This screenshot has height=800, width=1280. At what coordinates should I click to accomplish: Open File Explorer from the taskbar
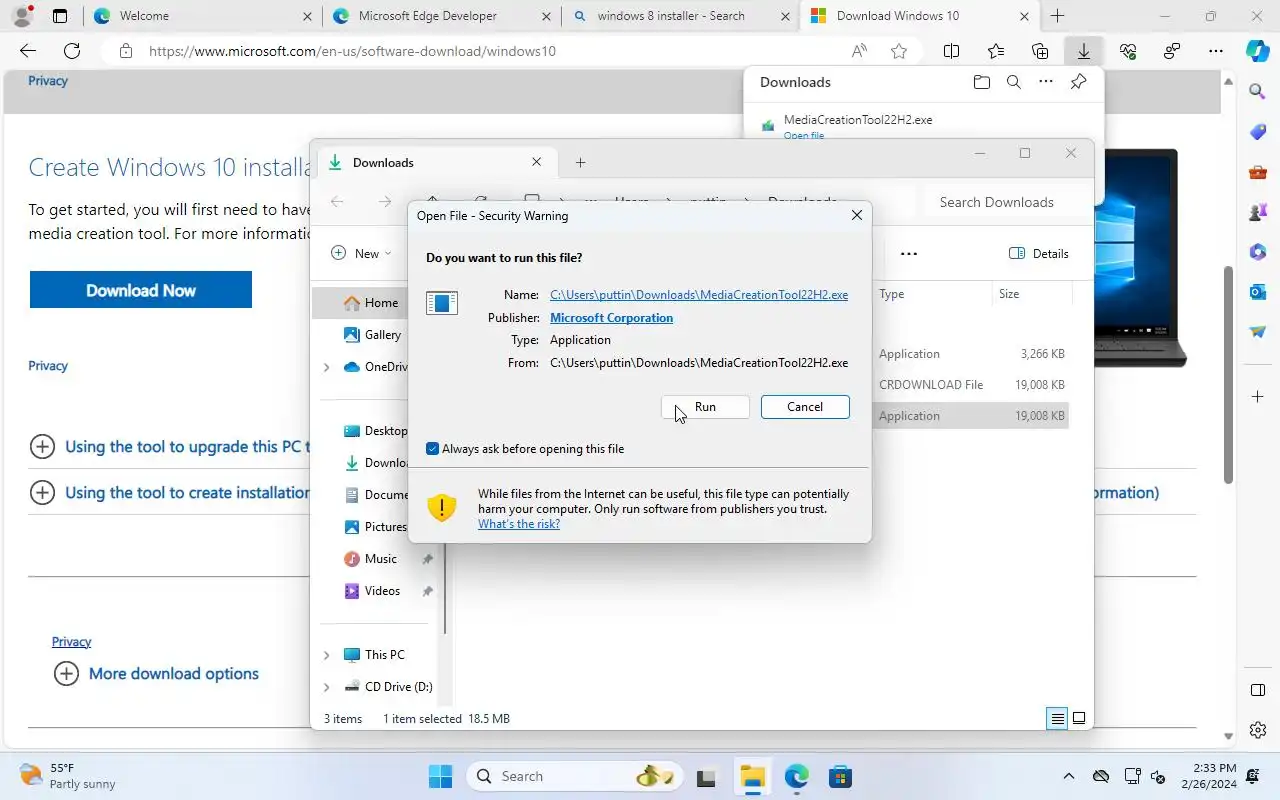click(752, 776)
